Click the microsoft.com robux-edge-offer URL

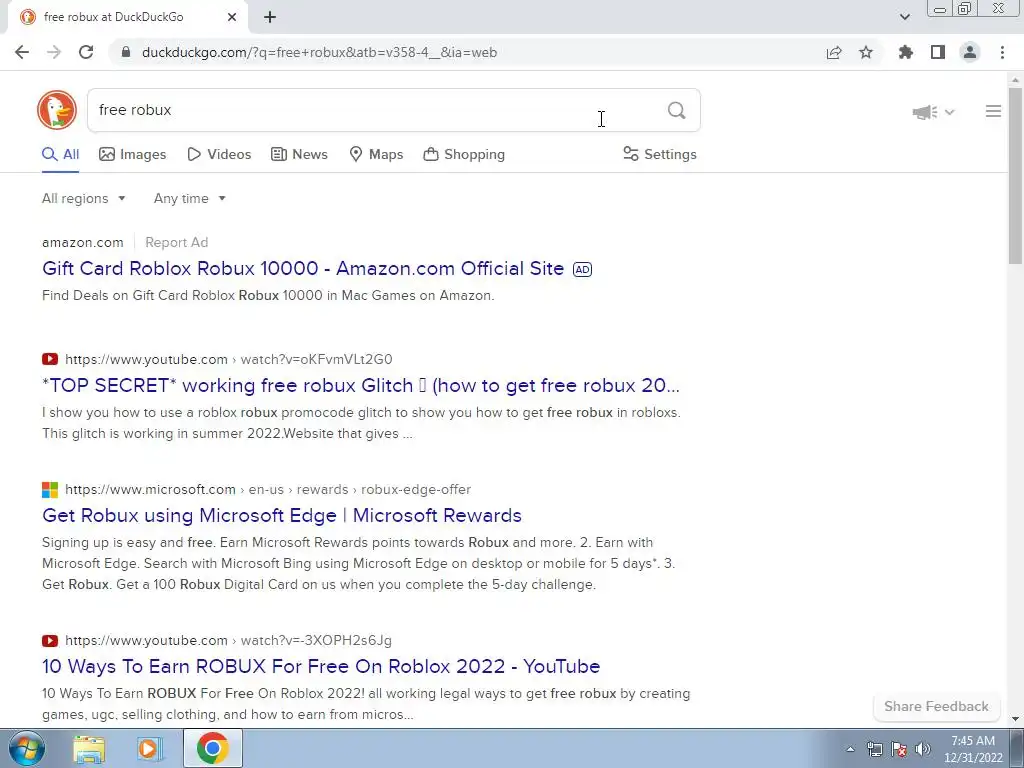point(268,489)
